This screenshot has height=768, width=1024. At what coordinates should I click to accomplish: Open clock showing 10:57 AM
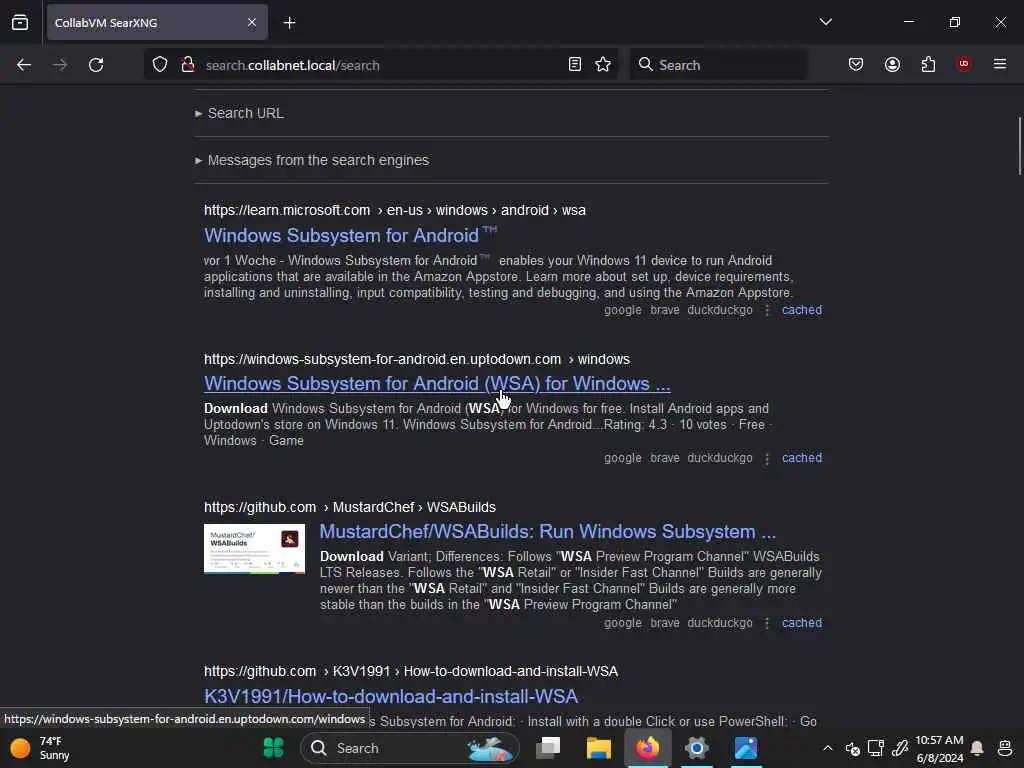(939, 748)
